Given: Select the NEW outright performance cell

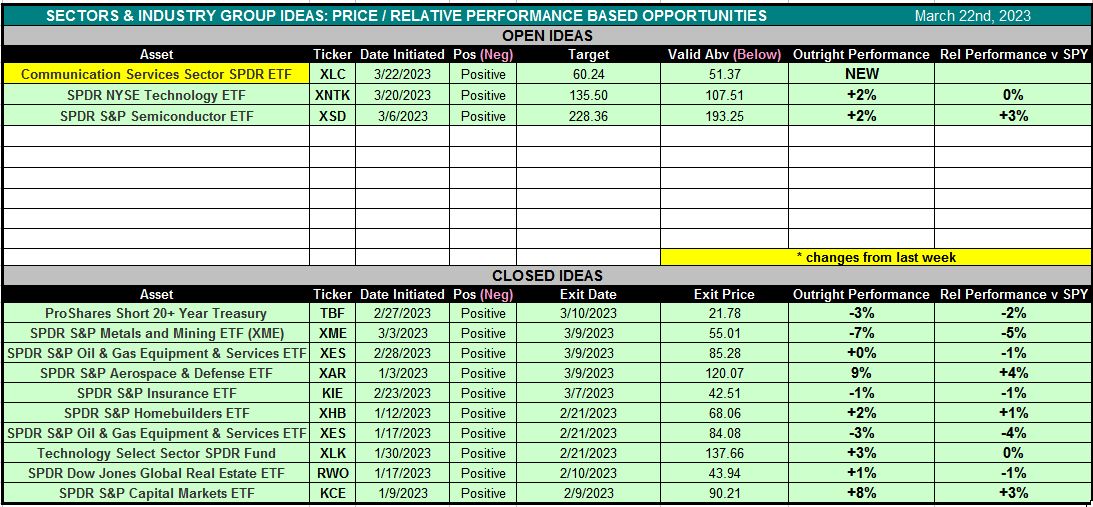Looking at the screenshot, I should coord(860,74).
